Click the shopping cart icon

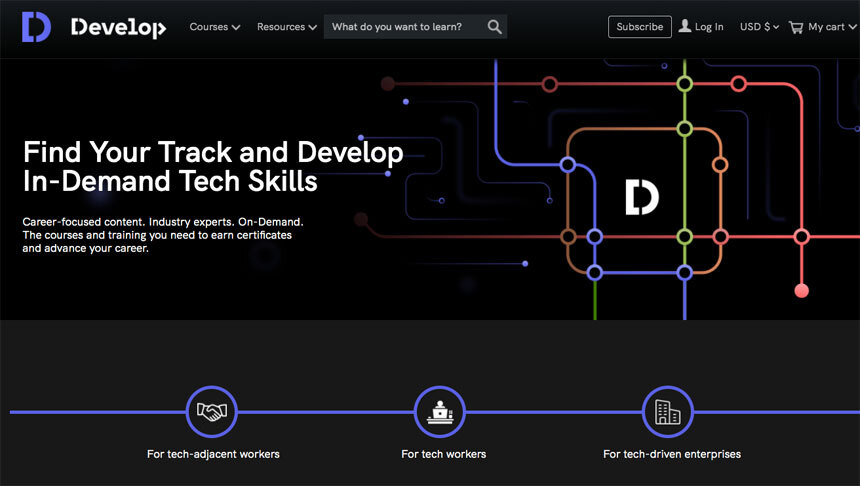(796, 27)
